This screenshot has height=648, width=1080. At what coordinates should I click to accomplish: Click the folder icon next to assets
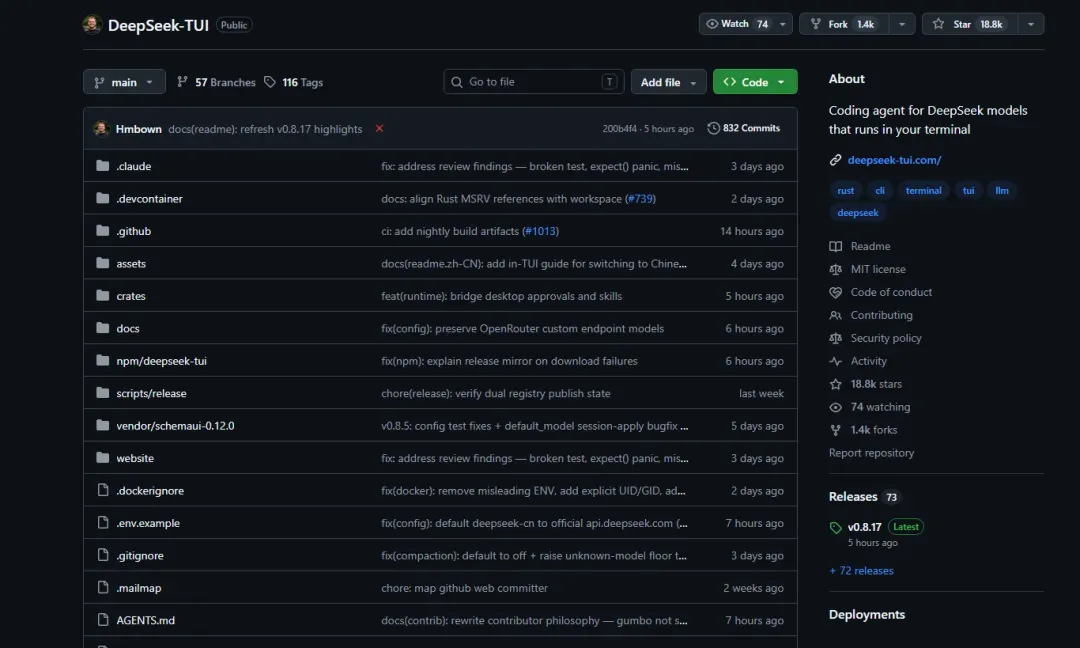pos(103,263)
